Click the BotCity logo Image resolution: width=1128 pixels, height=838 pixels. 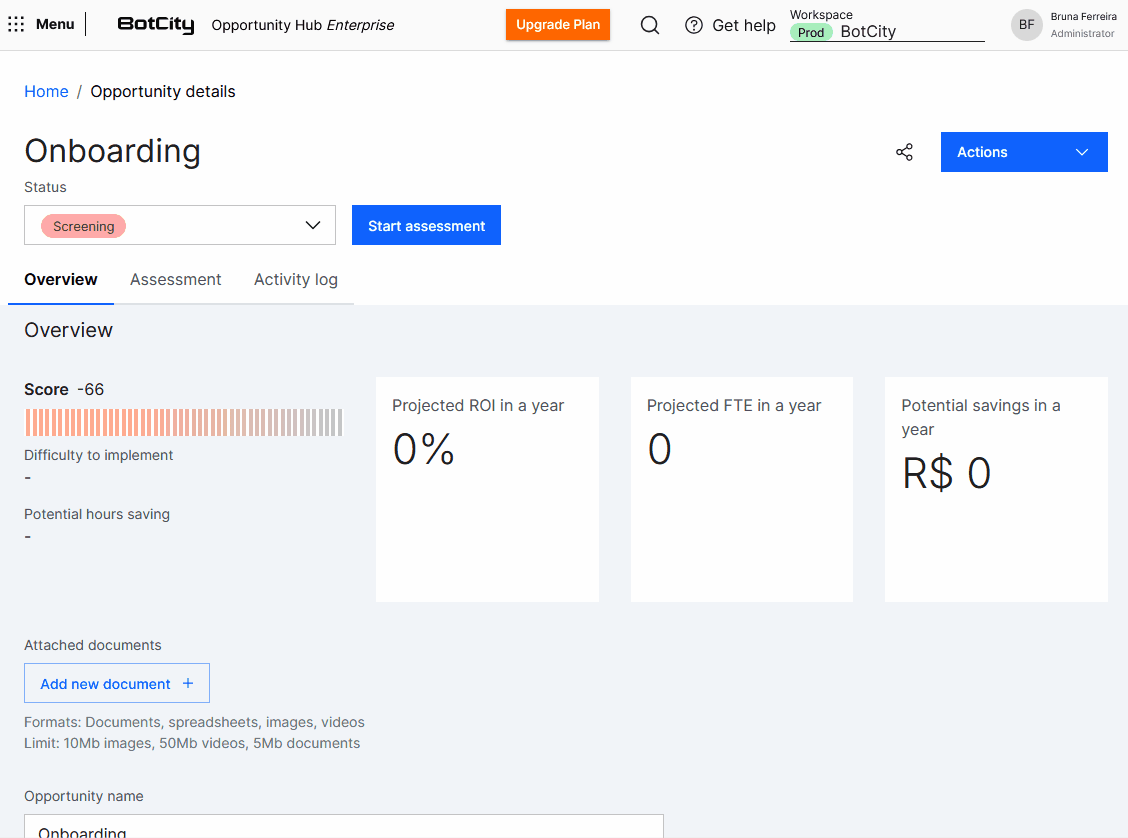pos(155,25)
